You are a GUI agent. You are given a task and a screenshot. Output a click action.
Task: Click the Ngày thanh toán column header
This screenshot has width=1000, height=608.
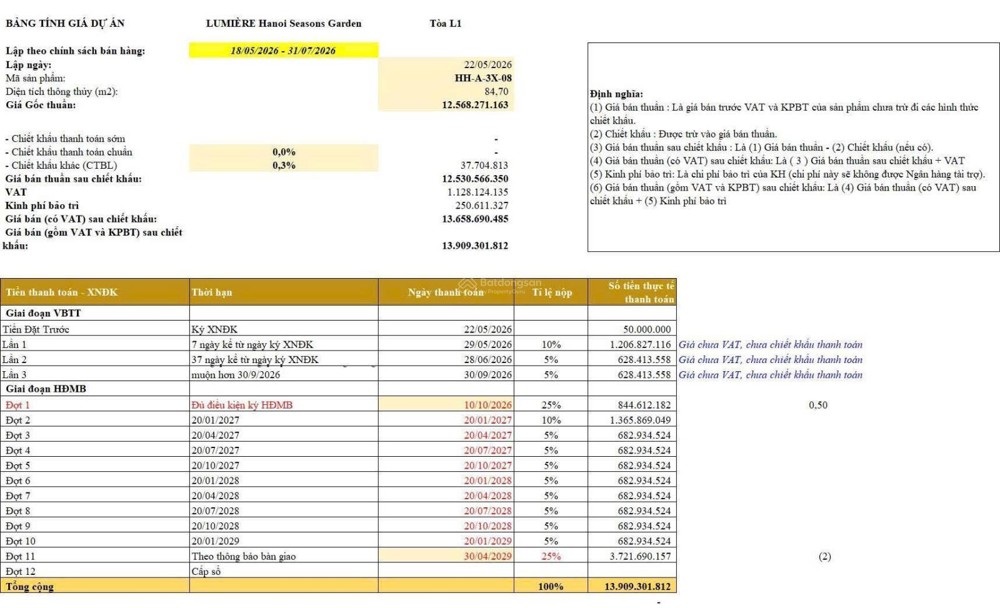coord(446,292)
